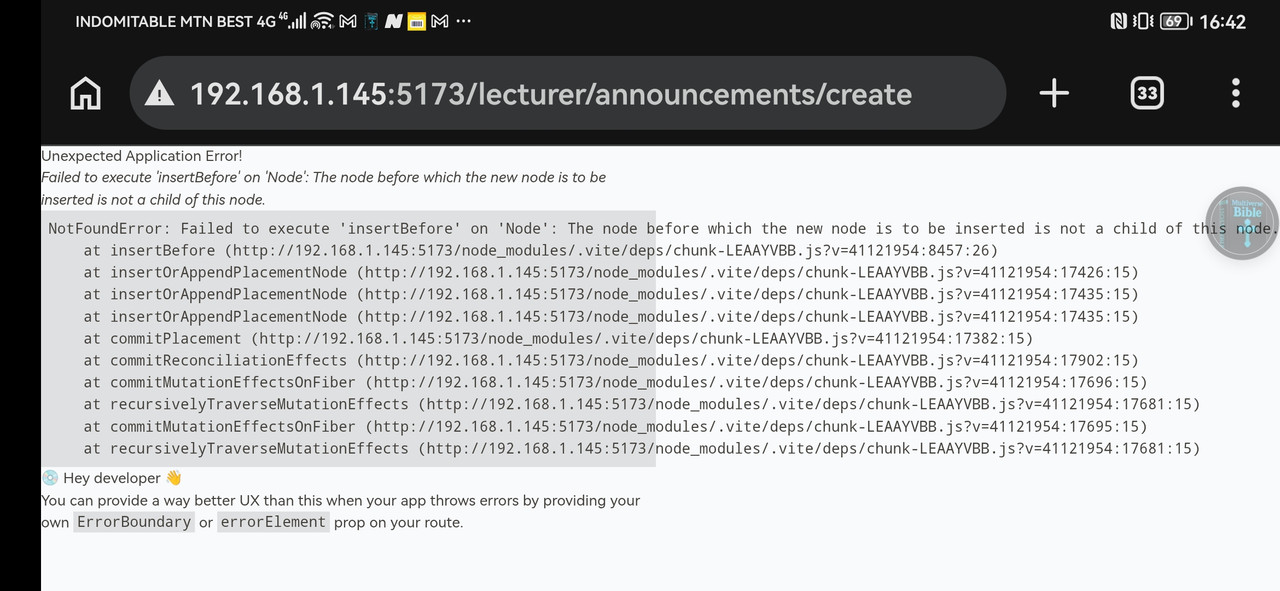The image size is (1280, 591).
Task: Tap the NFC status icon
Action: point(1118,21)
